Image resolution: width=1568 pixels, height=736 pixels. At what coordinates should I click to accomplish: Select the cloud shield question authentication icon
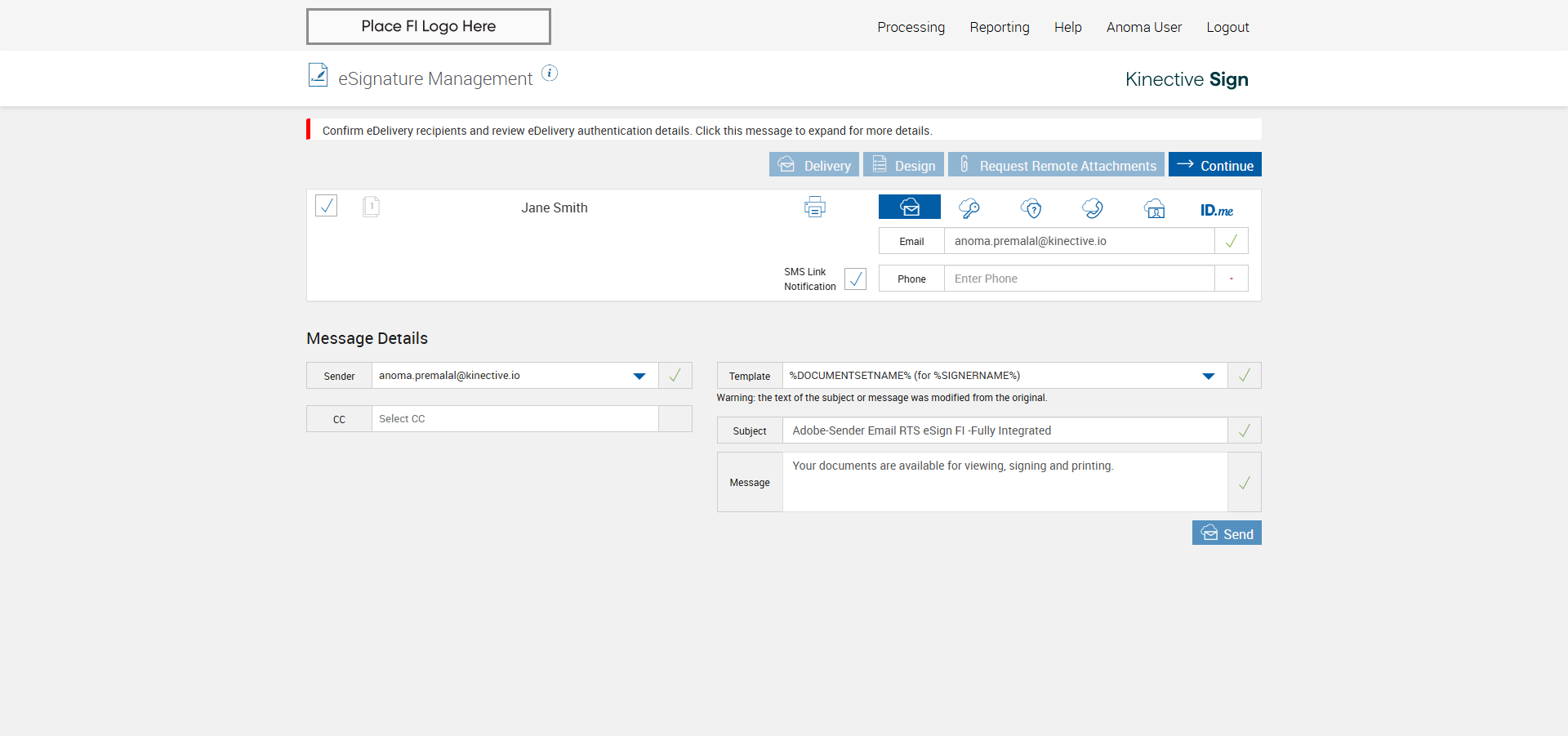(x=1031, y=208)
